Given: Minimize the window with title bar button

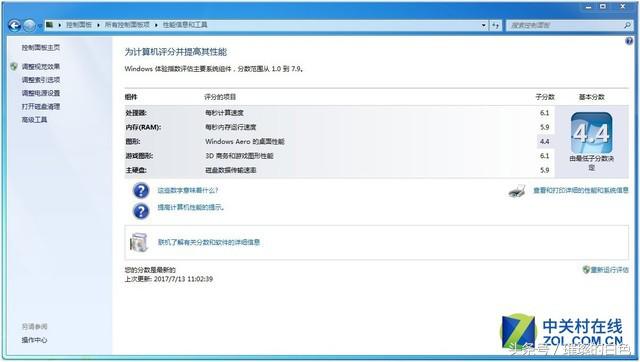Looking at the screenshot, I should click(x=588, y=6).
